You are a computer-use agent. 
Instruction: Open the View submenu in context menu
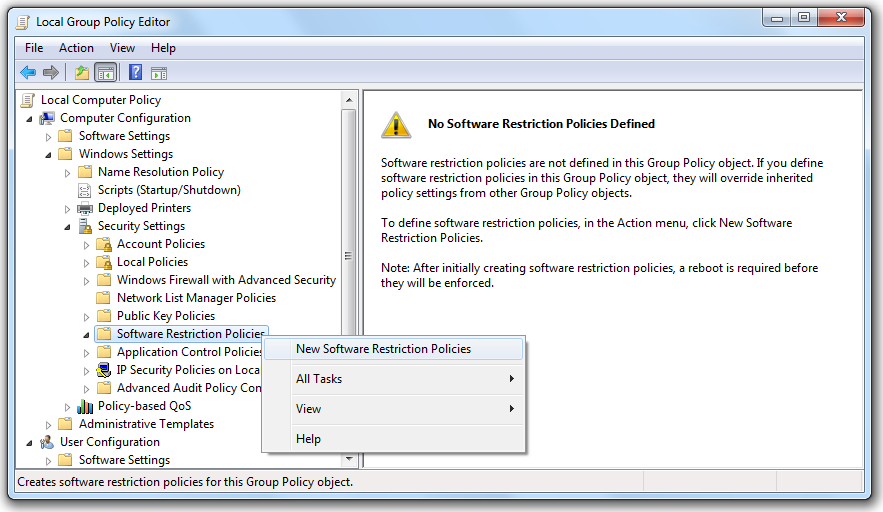(x=394, y=409)
